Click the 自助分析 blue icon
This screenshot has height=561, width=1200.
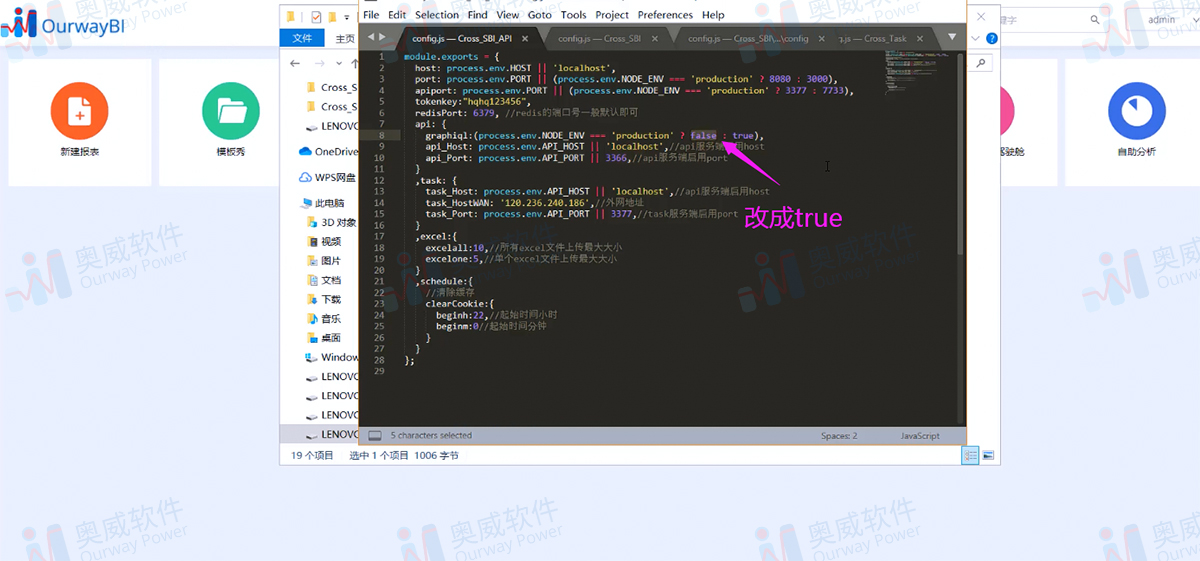(1136, 111)
